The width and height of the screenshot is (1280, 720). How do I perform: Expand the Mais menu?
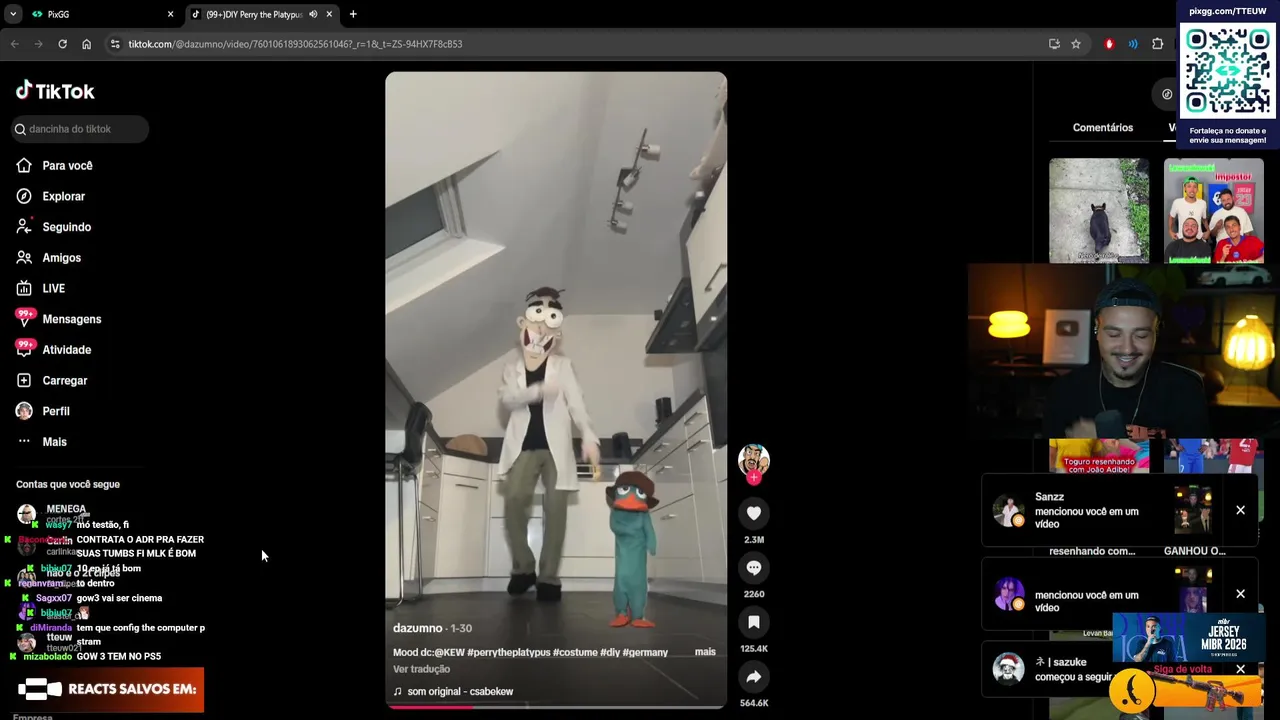(x=42, y=442)
